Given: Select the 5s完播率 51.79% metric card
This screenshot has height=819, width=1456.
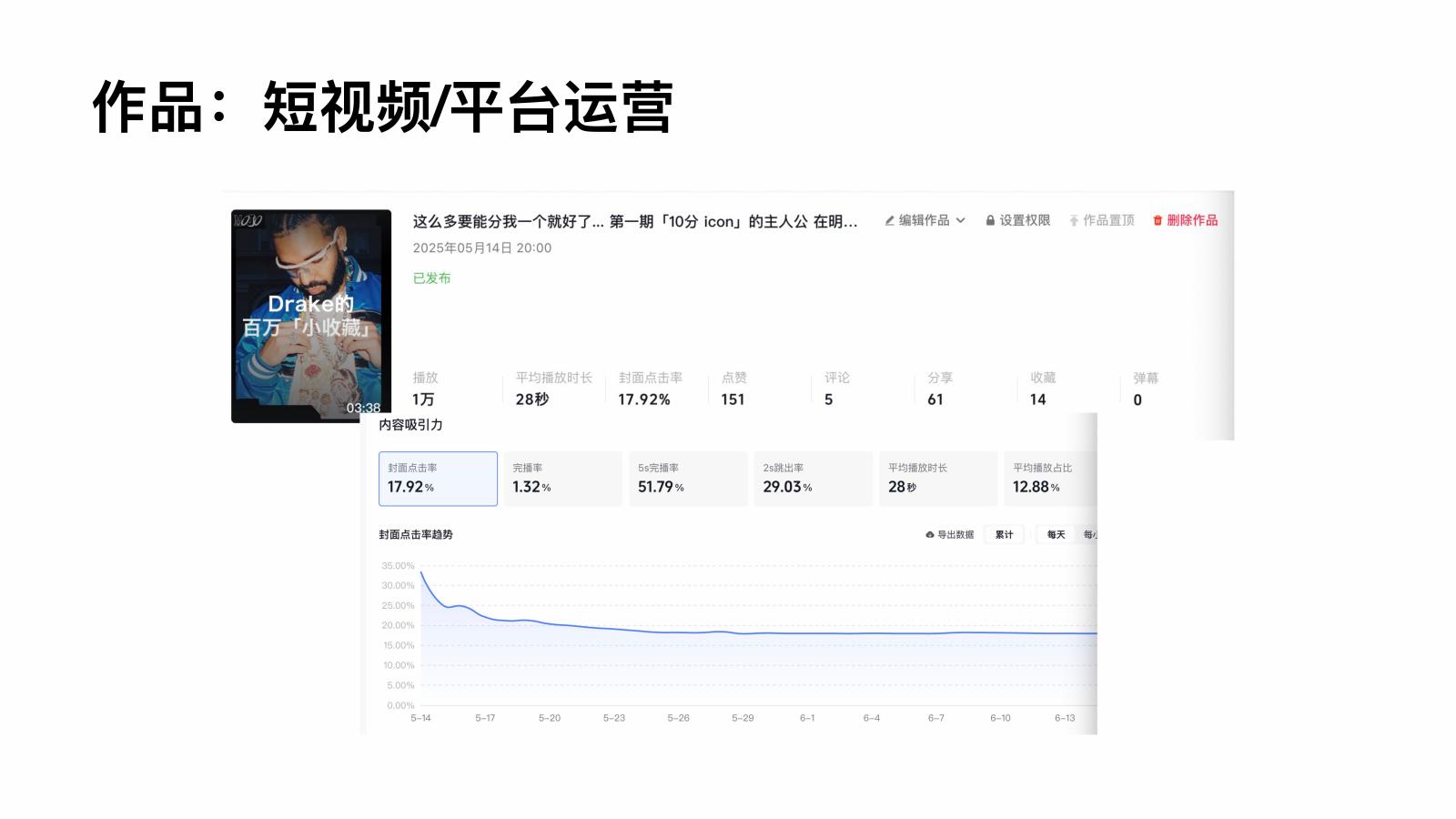Looking at the screenshot, I should (688, 479).
